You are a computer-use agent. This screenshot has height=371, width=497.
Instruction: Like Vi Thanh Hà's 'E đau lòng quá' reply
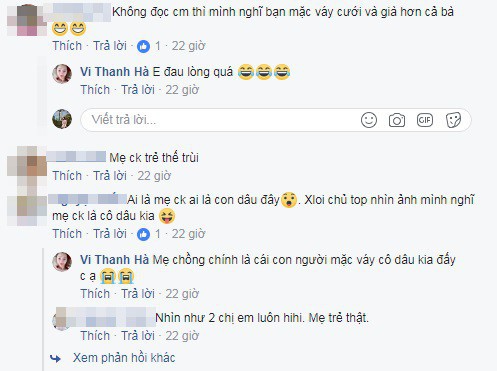tap(95, 90)
